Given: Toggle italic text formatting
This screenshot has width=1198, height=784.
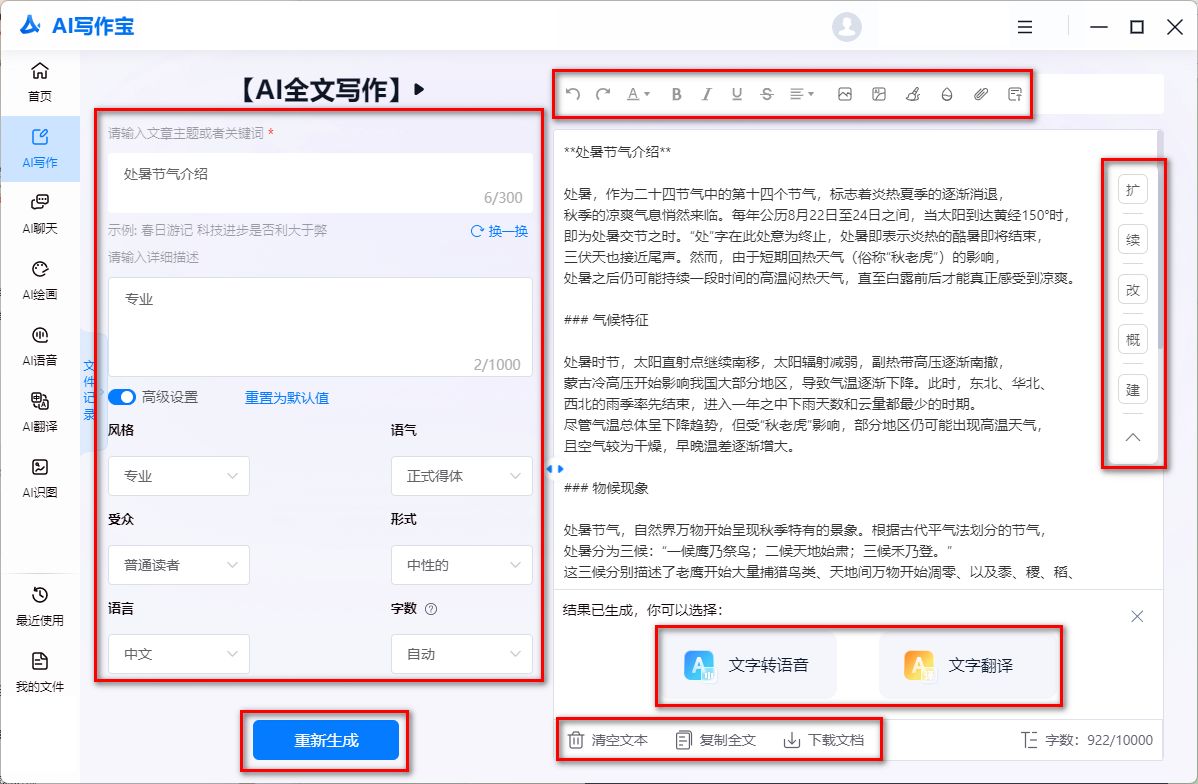Looking at the screenshot, I should (707, 94).
